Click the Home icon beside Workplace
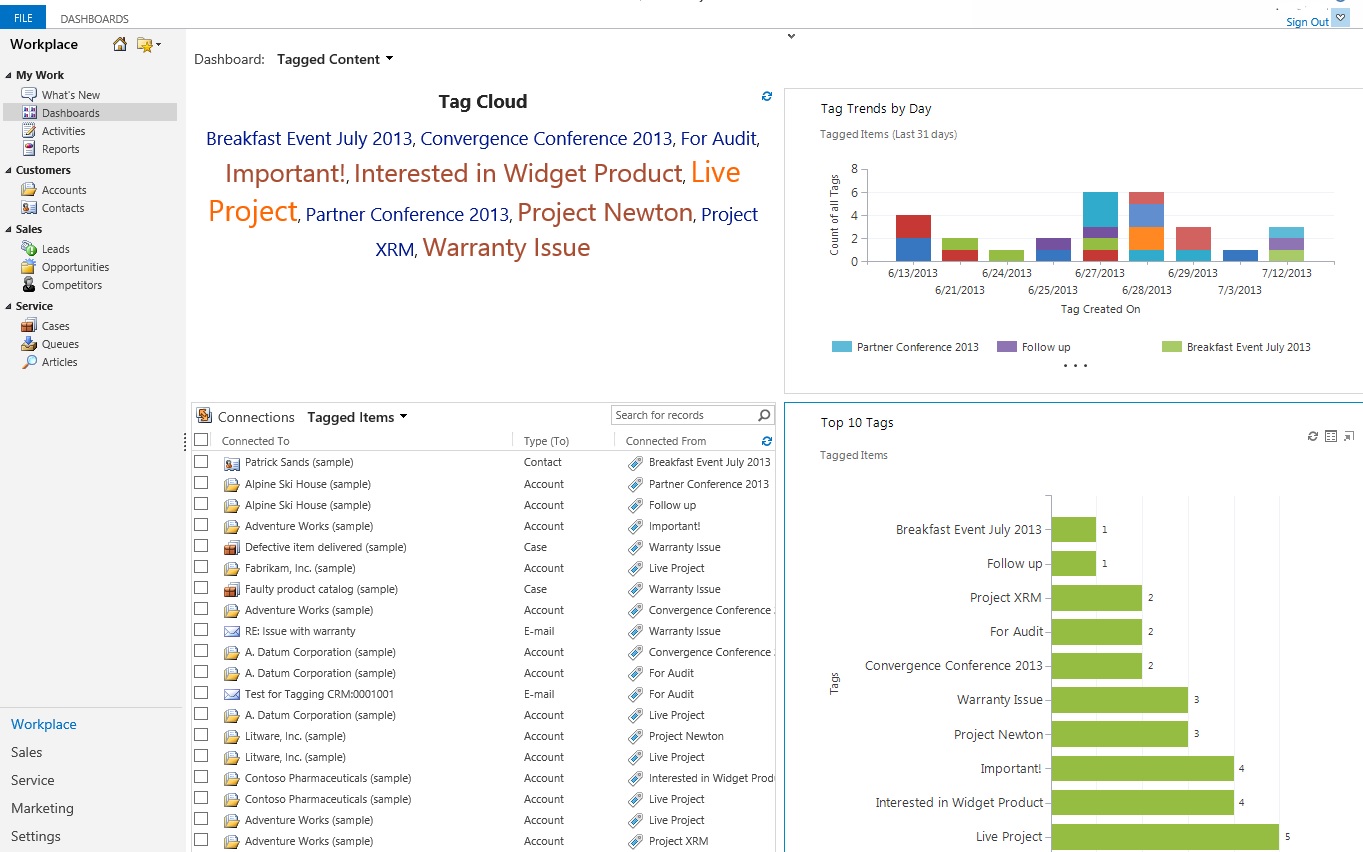 click(x=120, y=44)
